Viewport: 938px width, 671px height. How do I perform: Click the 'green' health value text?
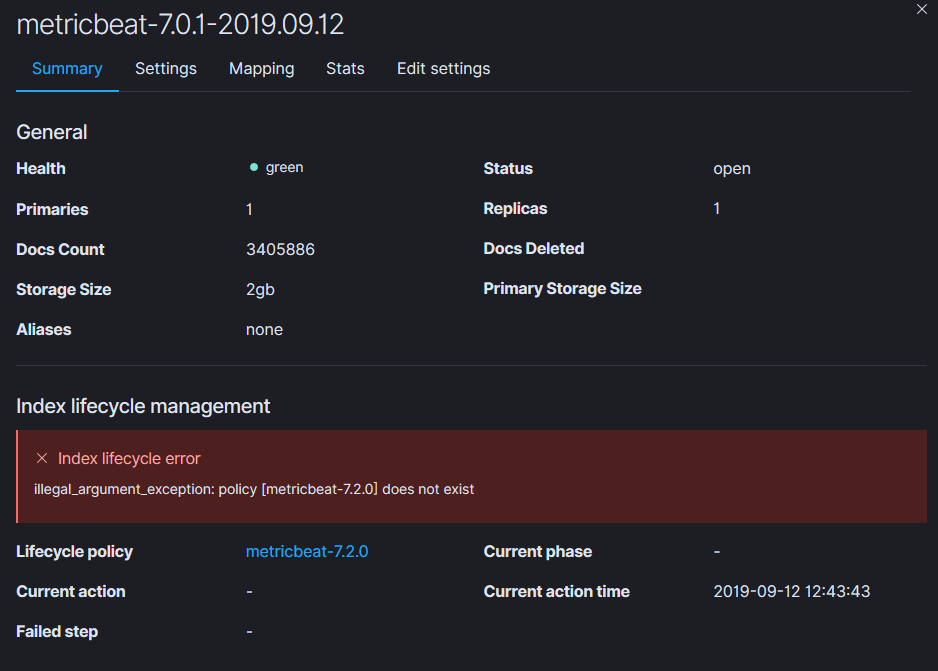pyautogui.click(x=284, y=167)
